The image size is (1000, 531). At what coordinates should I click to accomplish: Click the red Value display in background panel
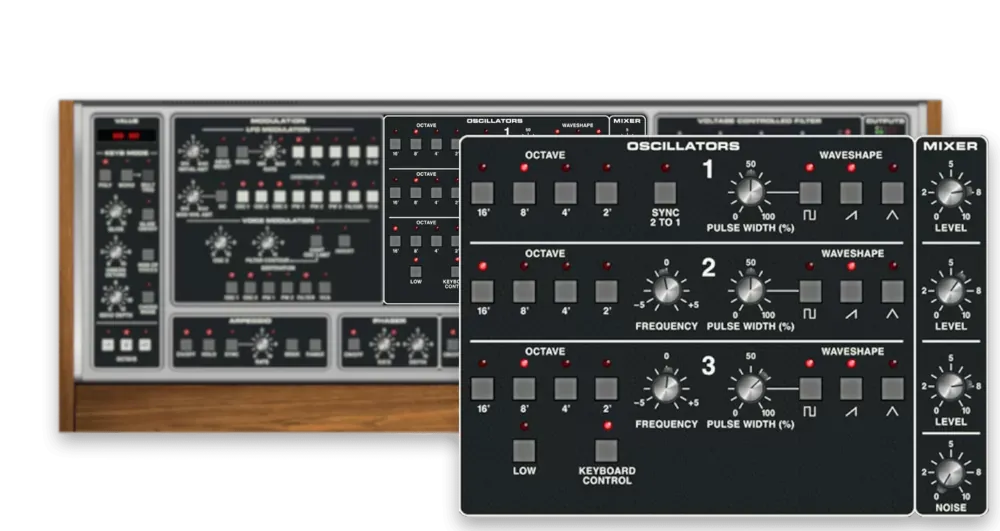pyautogui.click(x=126, y=135)
